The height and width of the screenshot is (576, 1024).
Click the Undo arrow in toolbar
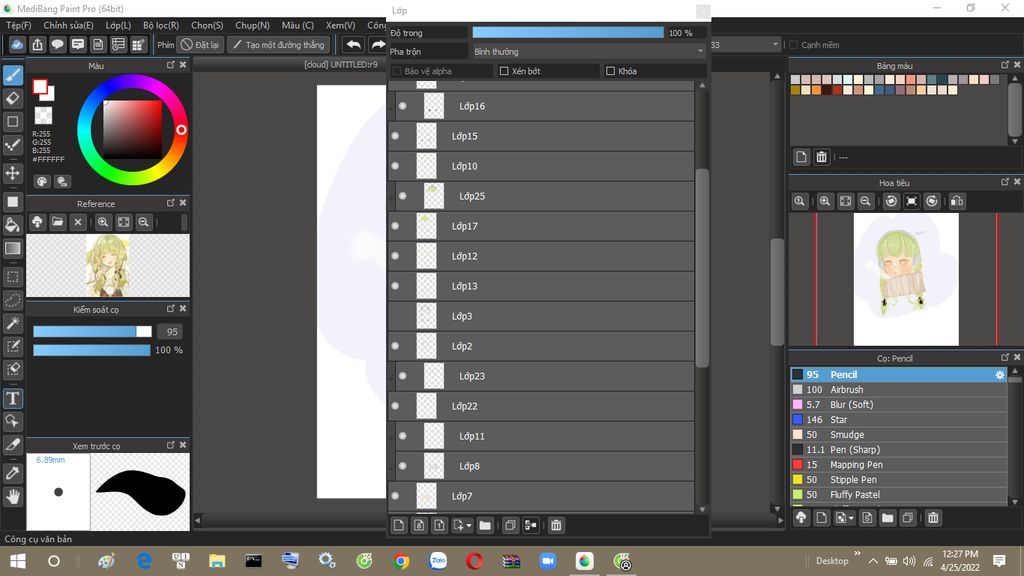(353, 44)
